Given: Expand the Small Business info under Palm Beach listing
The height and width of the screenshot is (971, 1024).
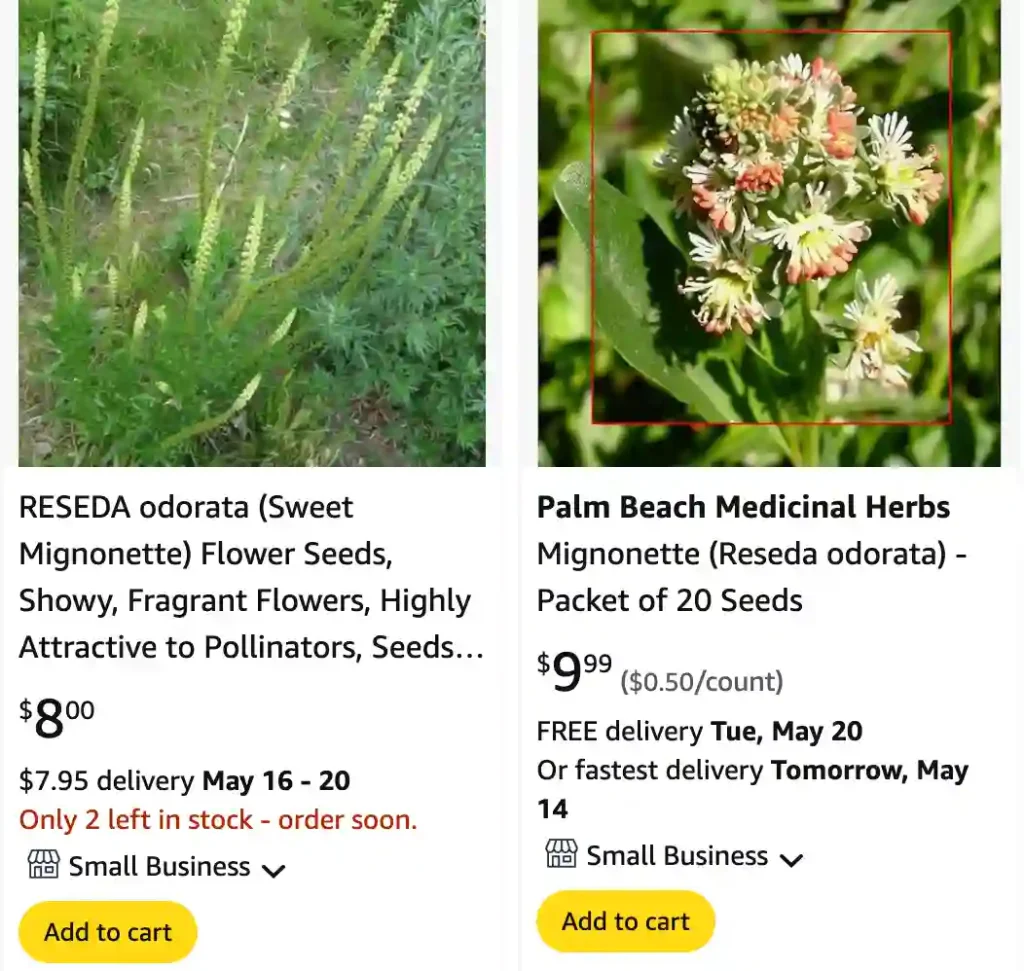Looking at the screenshot, I should (791, 860).
